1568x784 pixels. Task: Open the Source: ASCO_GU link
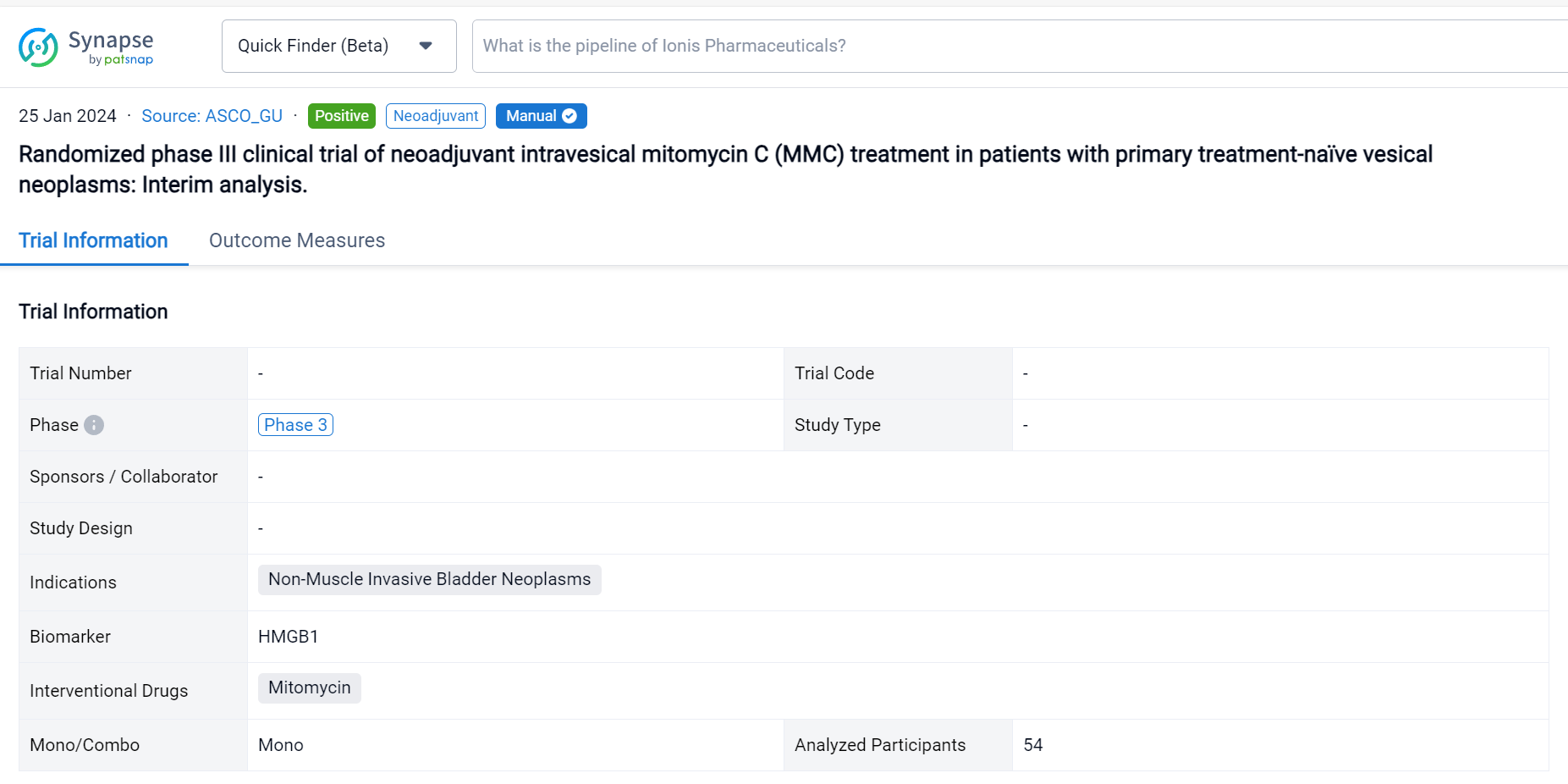(x=212, y=116)
